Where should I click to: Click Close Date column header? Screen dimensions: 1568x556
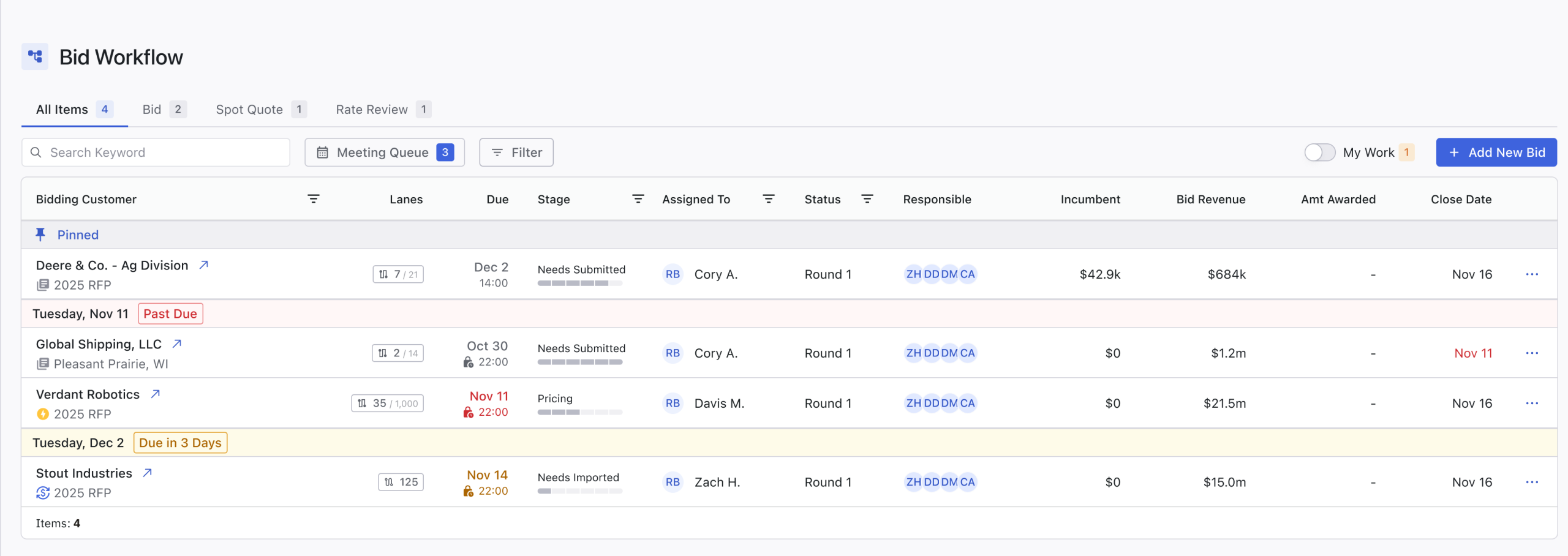click(x=1461, y=200)
